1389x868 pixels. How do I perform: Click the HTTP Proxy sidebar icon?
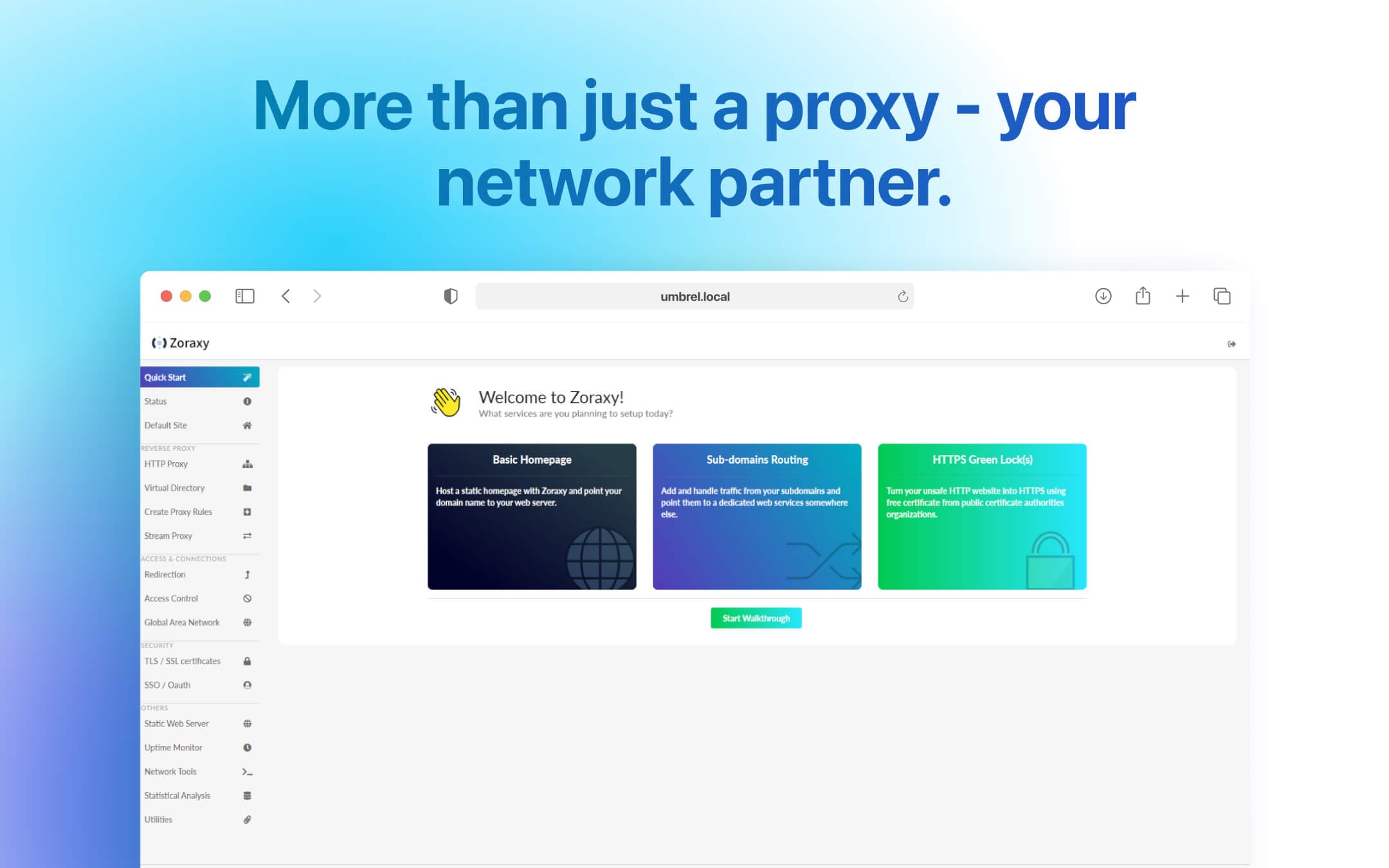247,464
